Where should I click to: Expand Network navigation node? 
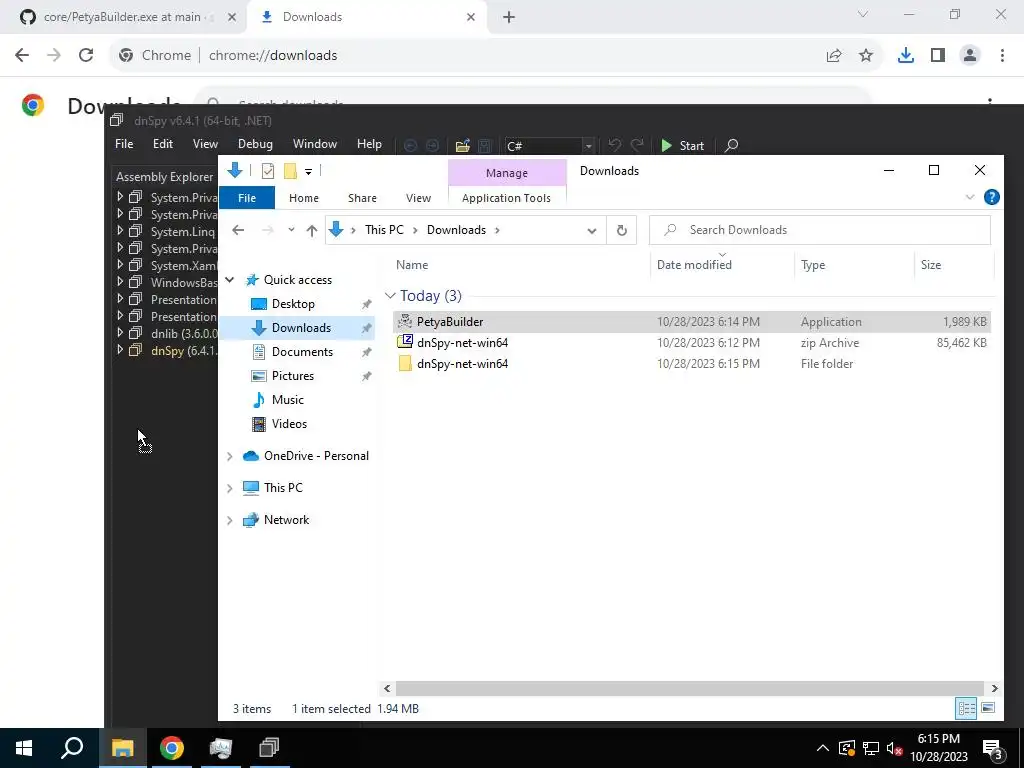click(x=230, y=520)
